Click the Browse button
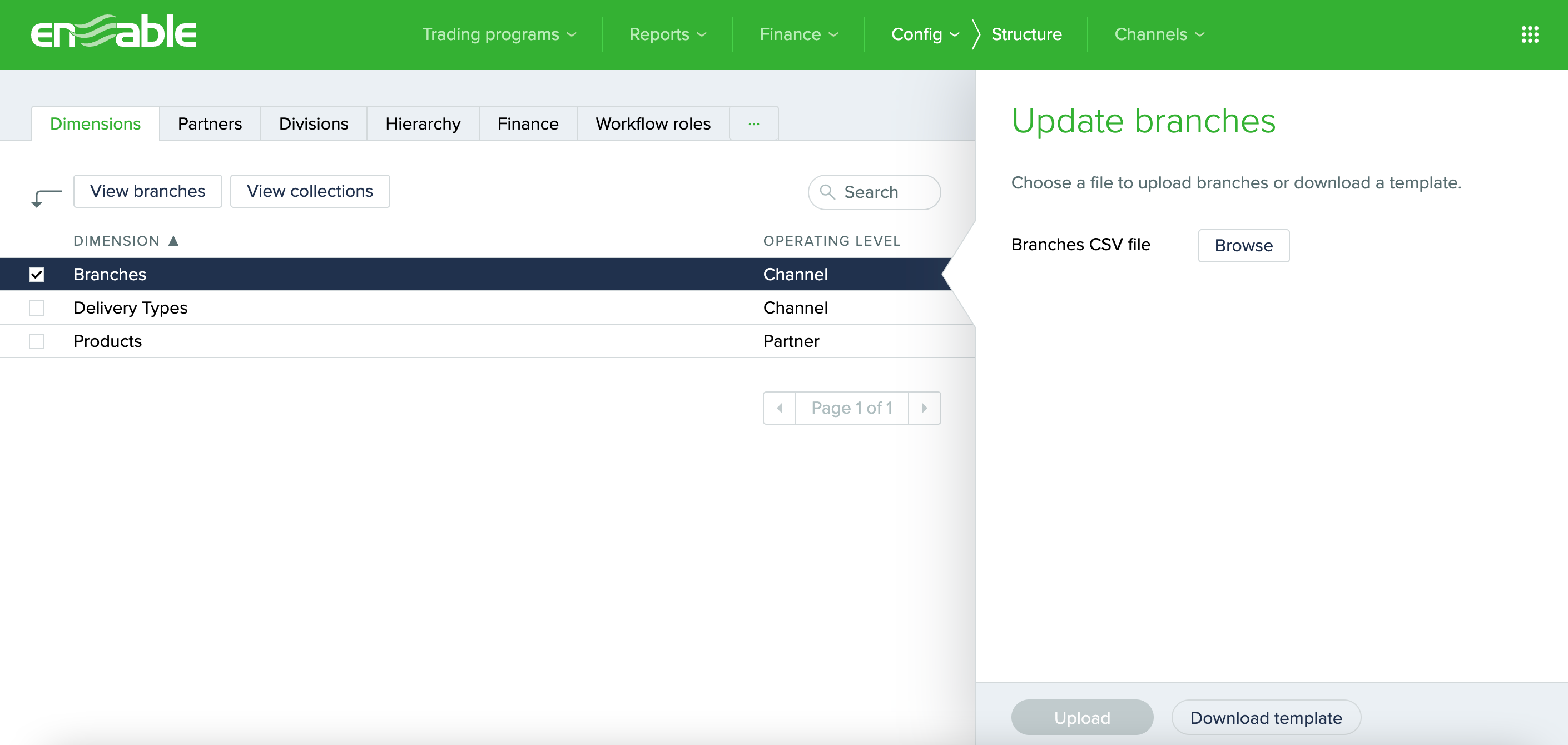 coord(1243,245)
